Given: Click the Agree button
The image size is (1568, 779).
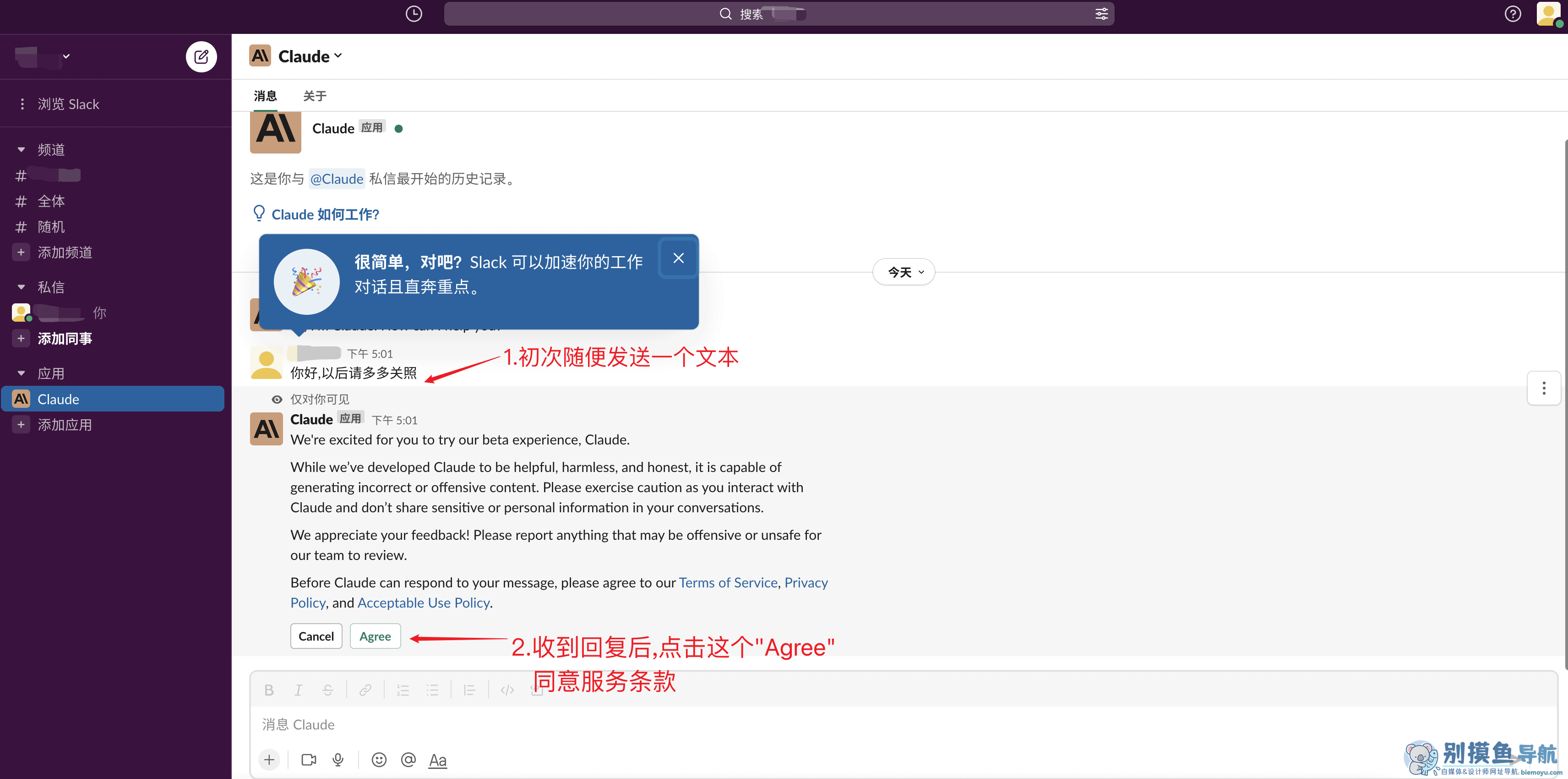Looking at the screenshot, I should tap(375, 636).
